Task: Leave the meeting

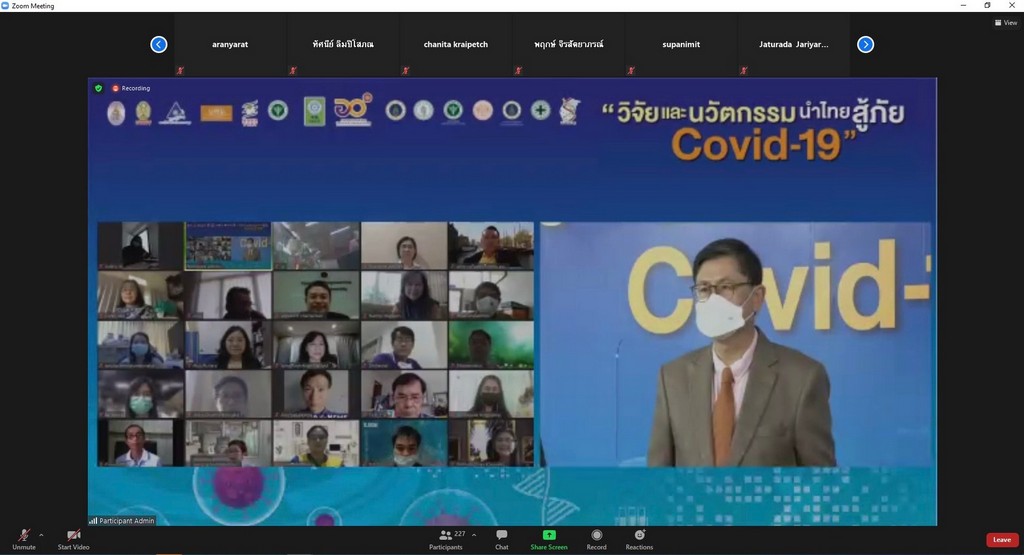Action: (x=1002, y=540)
